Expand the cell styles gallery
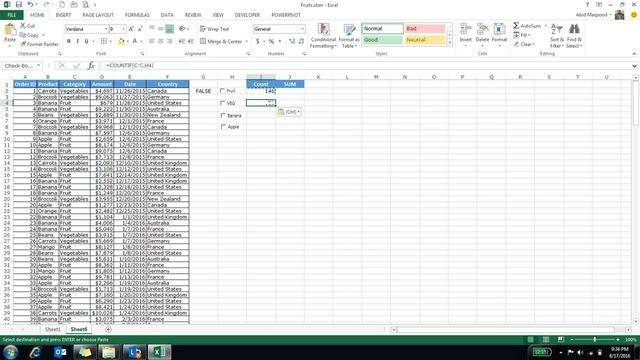Screen dimensions: 640x360 click(450, 43)
